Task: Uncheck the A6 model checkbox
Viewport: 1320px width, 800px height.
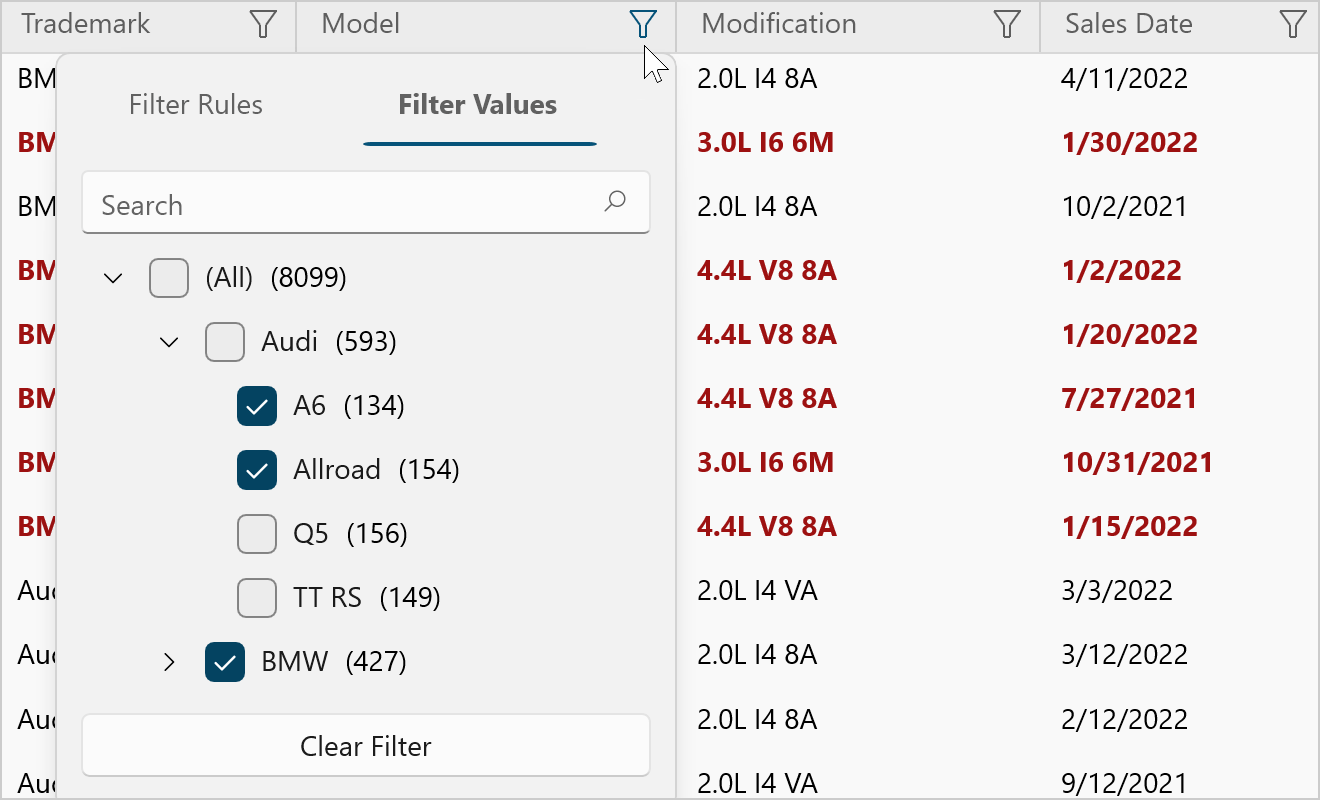Action: tap(257, 406)
